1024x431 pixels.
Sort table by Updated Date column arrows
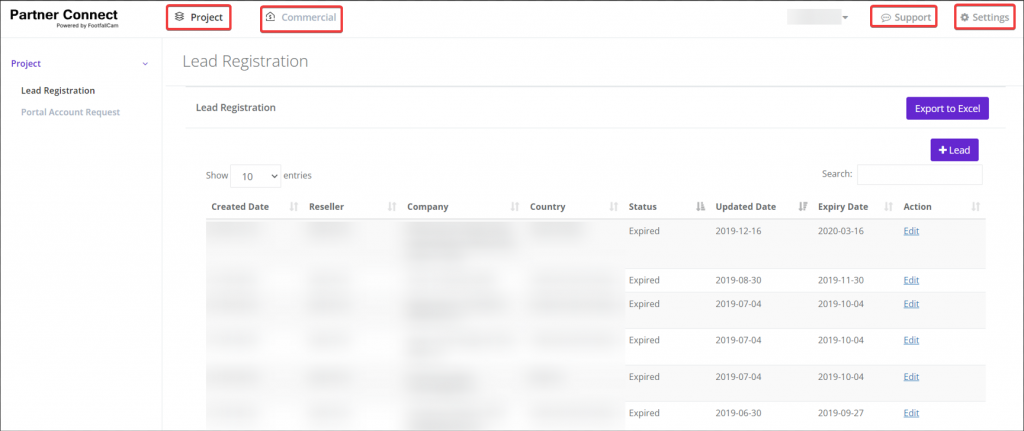(803, 207)
